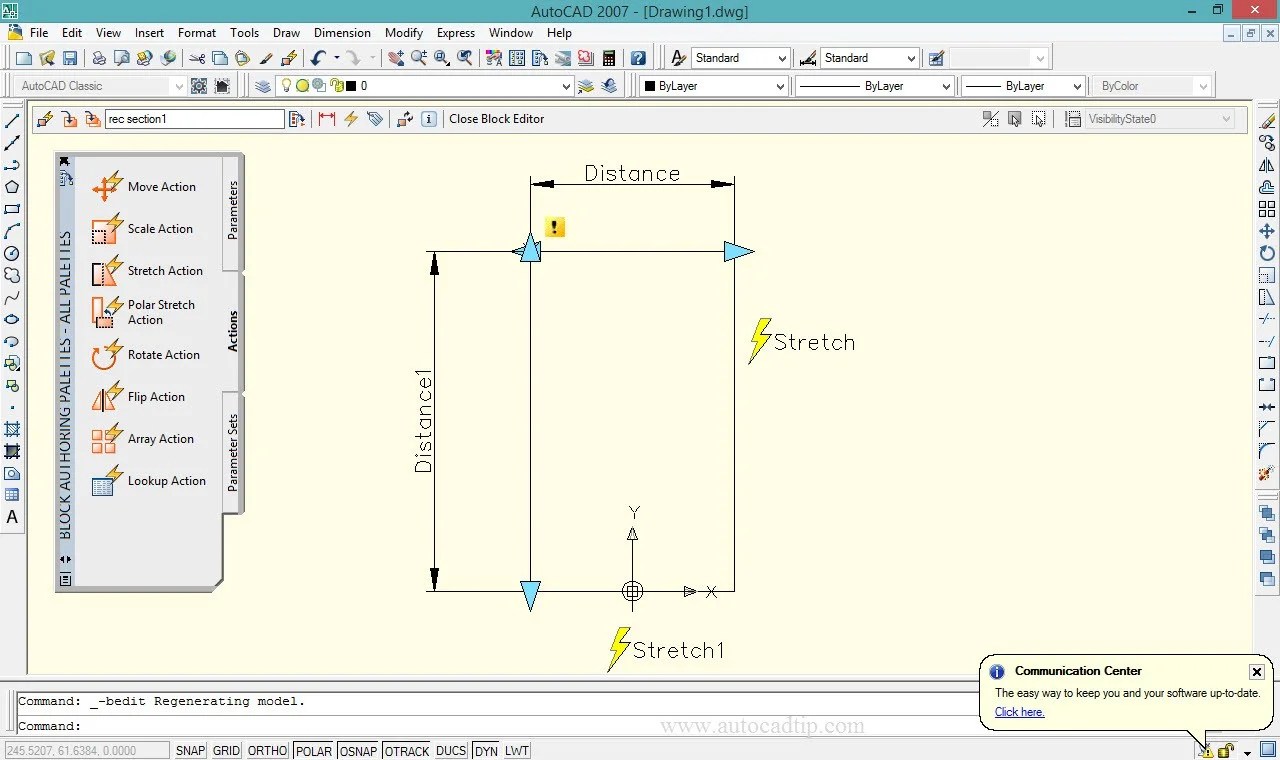Click the lightning Action icon in Block Editor bar
The width and height of the screenshot is (1280, 760).
[351, 119]
